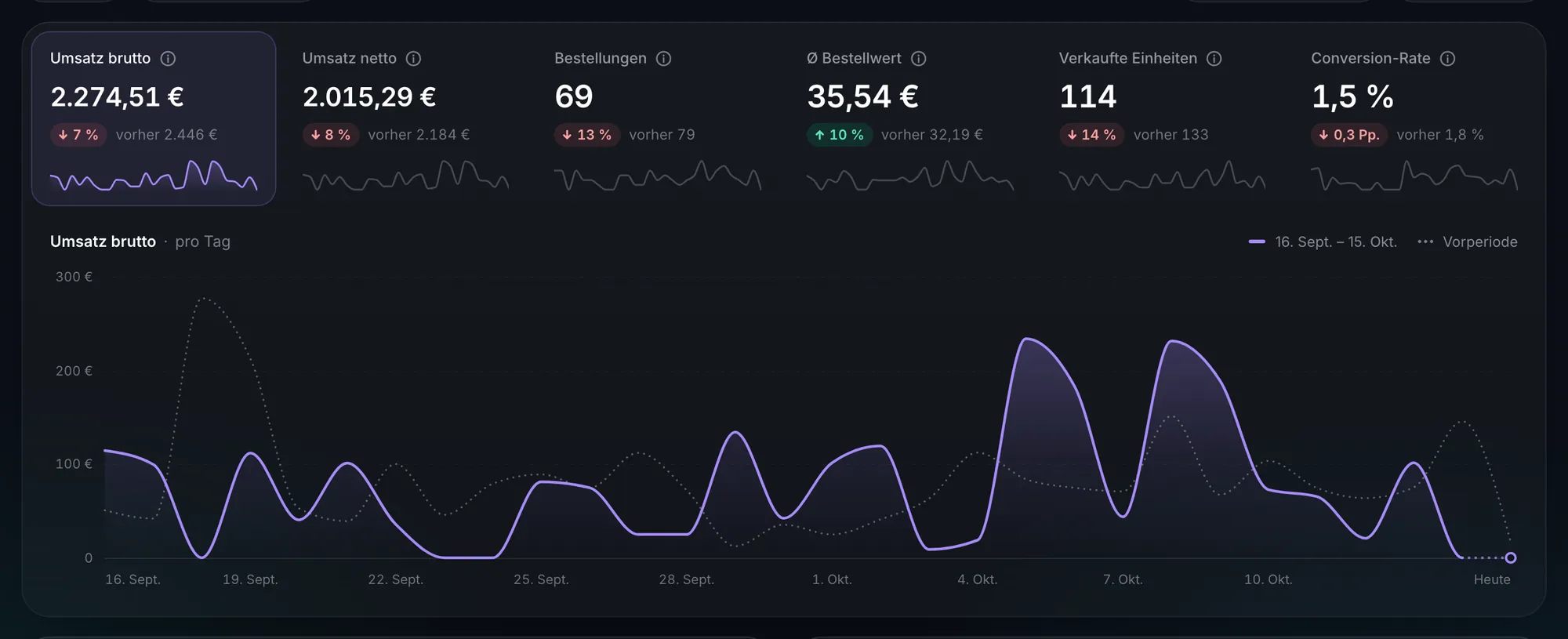Click the 'vorher 2.184 €' comparison text
This screenshot has width=1568, height=639.
pos(419,135)
